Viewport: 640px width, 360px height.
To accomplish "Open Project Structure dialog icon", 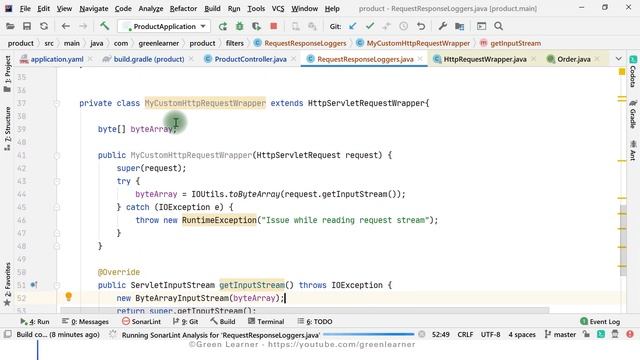I will (460, 27).
